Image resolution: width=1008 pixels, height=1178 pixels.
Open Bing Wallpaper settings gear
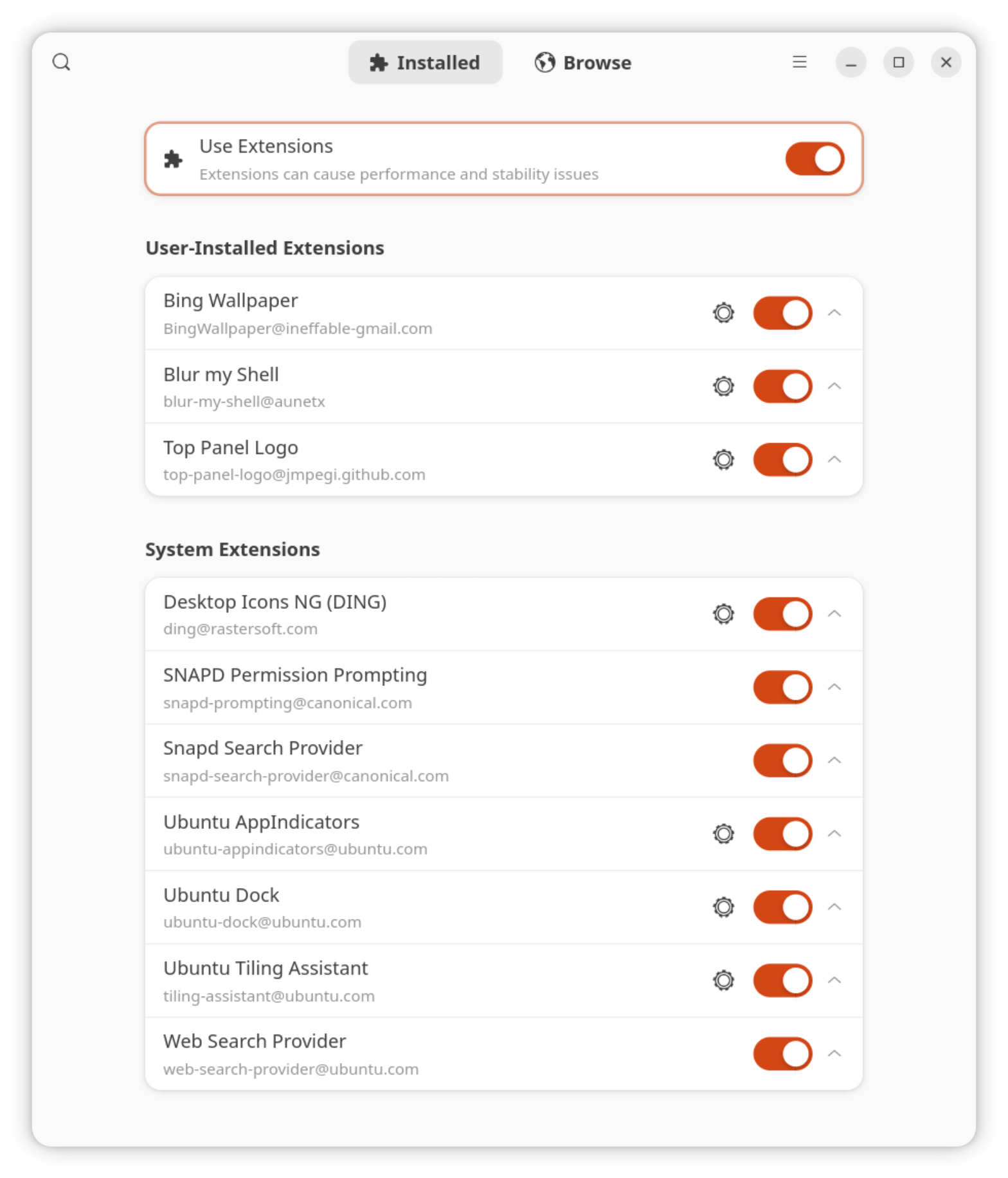click(x=723, y=313)
